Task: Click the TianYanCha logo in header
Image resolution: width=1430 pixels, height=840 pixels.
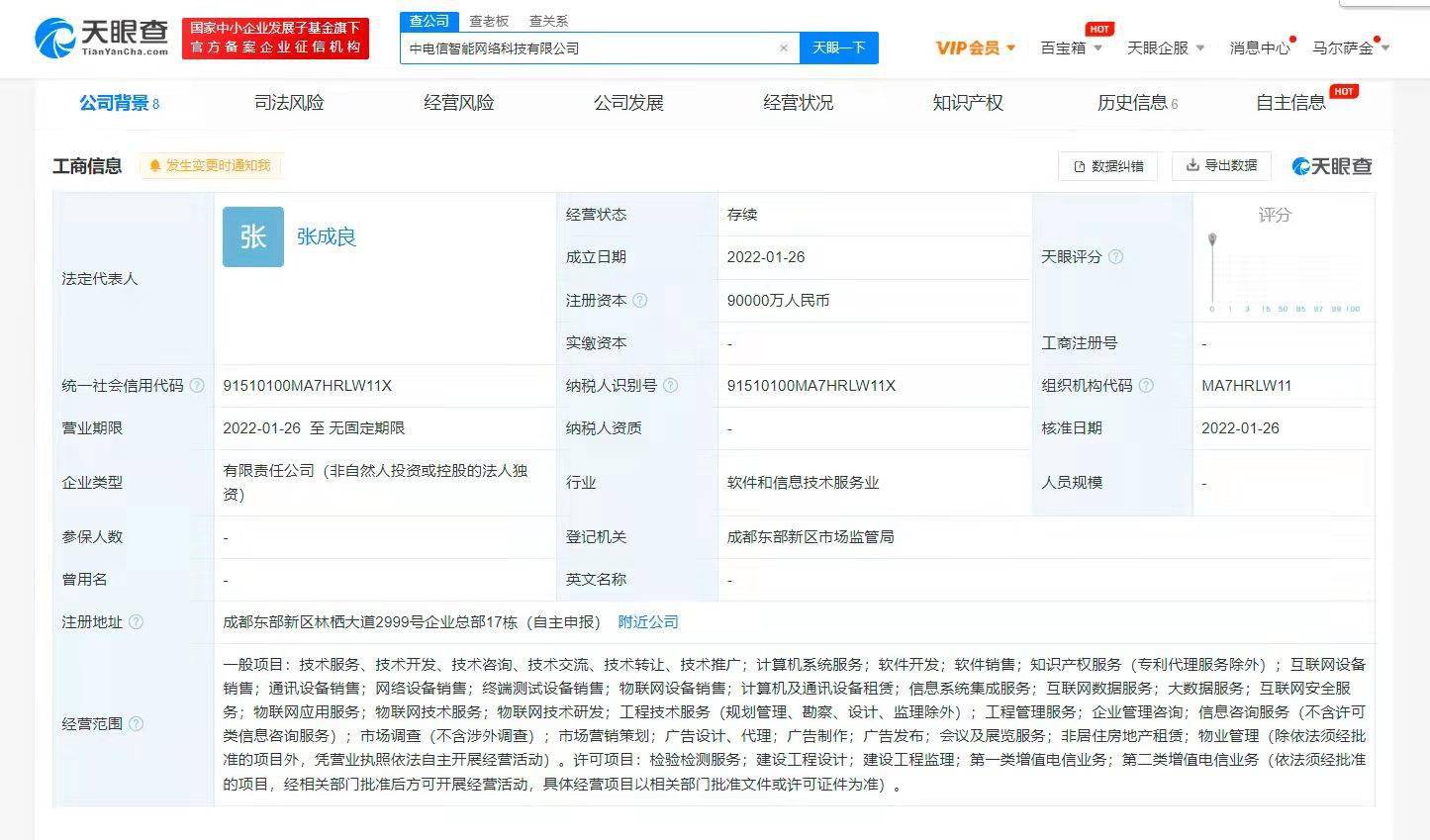Action: coord(102,39)
